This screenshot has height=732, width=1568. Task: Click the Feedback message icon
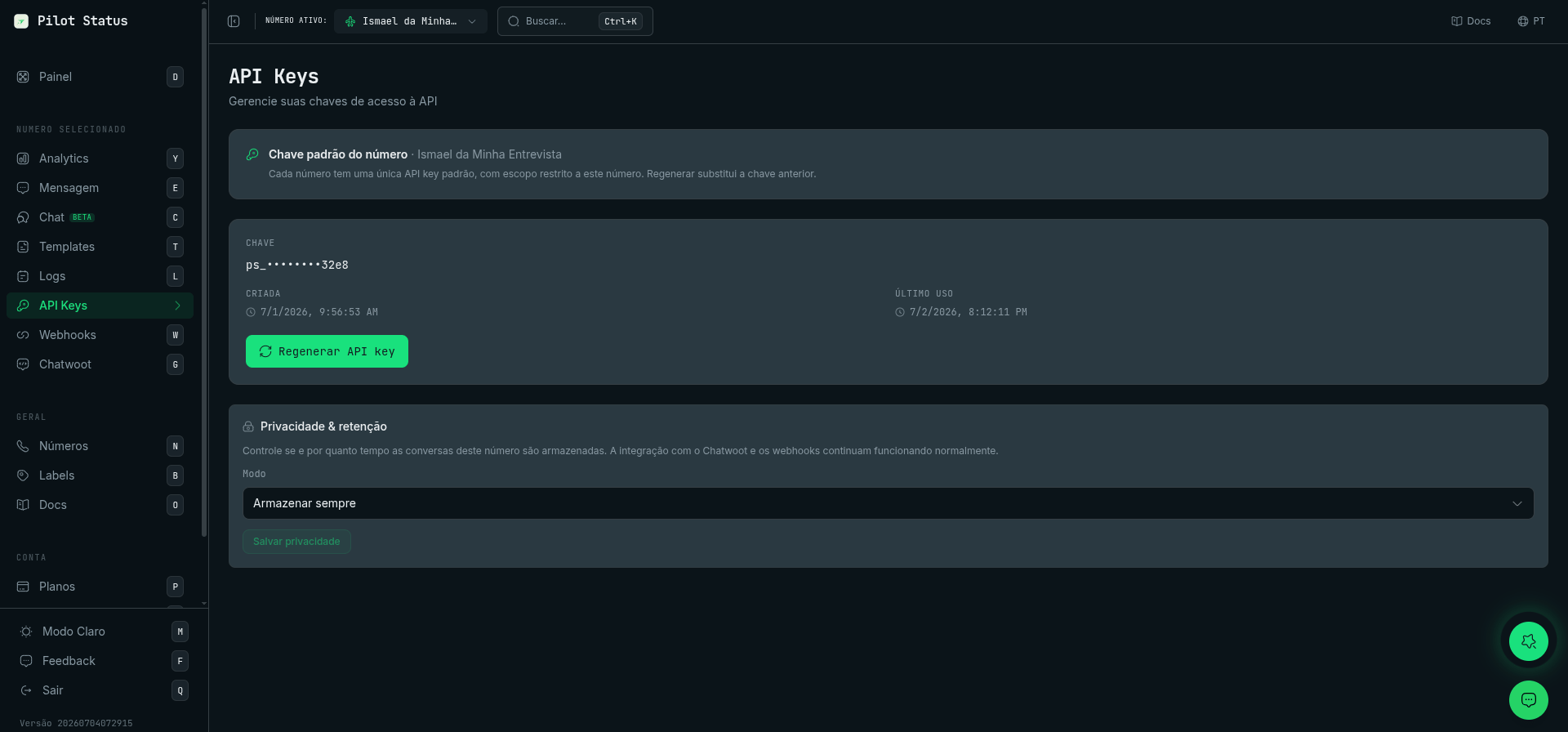pos(26,661)
